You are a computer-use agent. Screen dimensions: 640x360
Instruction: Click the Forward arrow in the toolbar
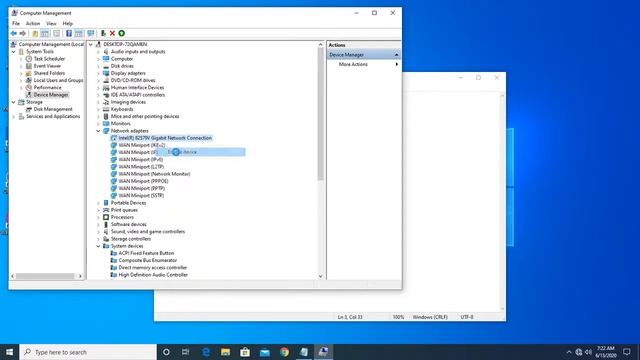pyautogui.click(x=23, y=33)
